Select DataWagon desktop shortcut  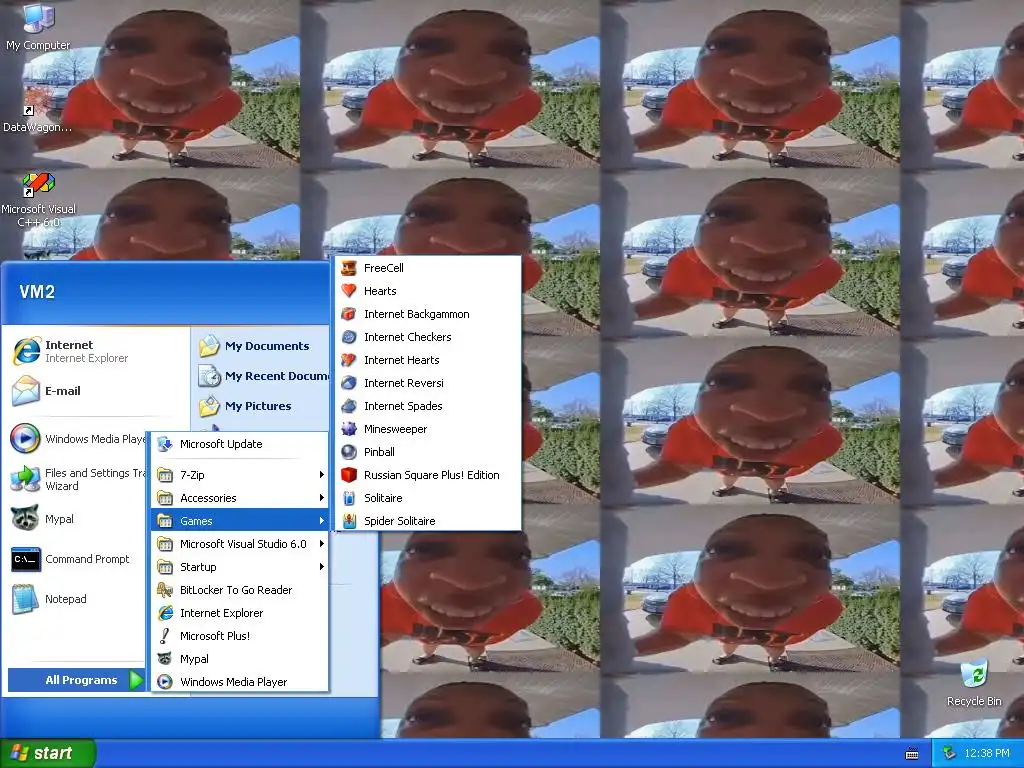pyautogui.click(x=37, y=111)
